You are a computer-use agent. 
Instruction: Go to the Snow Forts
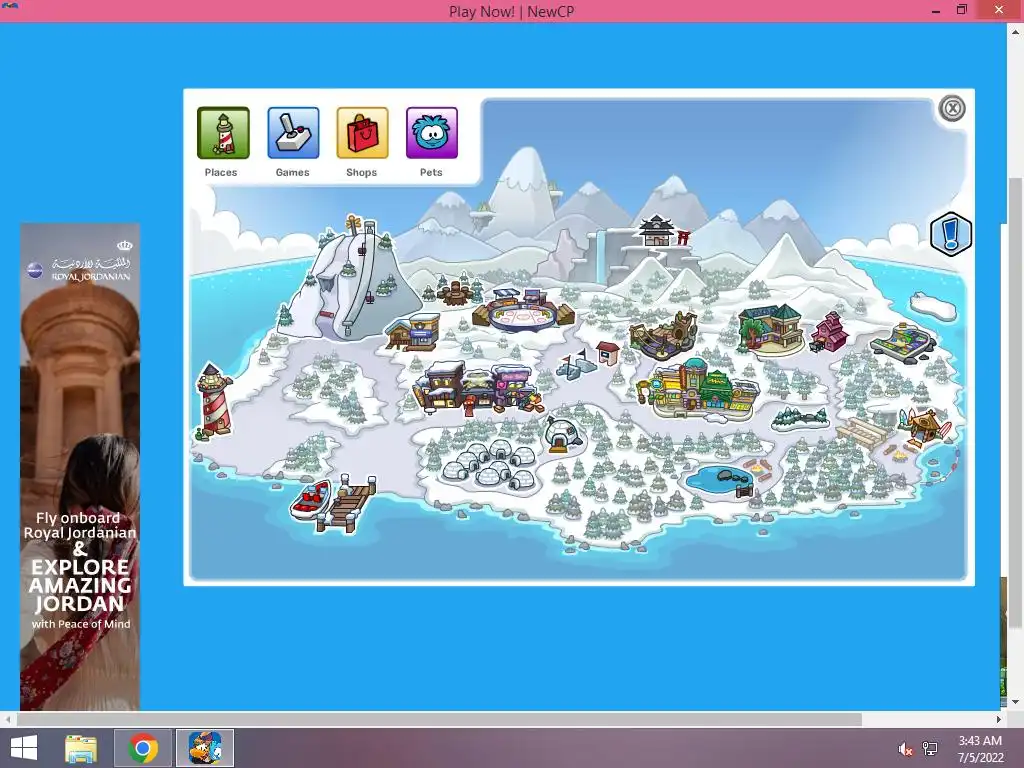coord(575,364)
